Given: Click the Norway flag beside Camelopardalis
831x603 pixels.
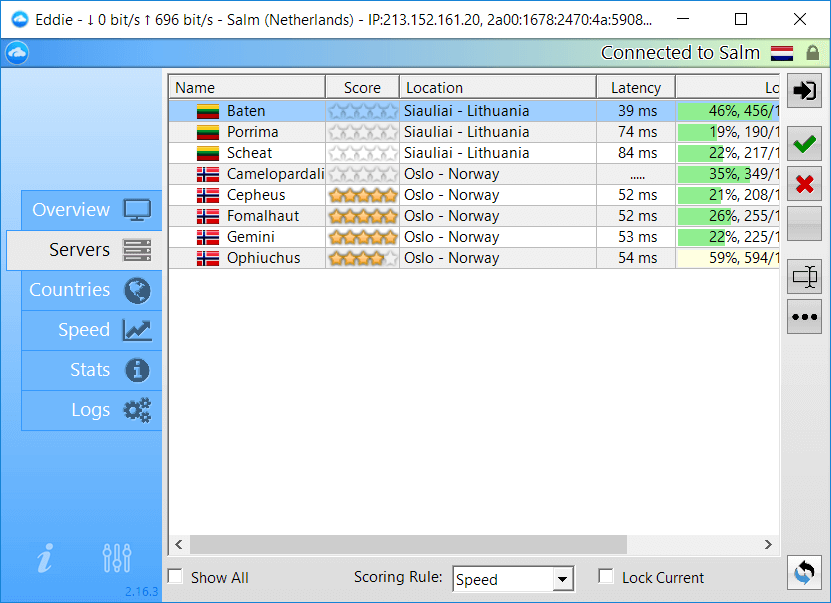Looking at the screenshot, I should click(208, 174).
